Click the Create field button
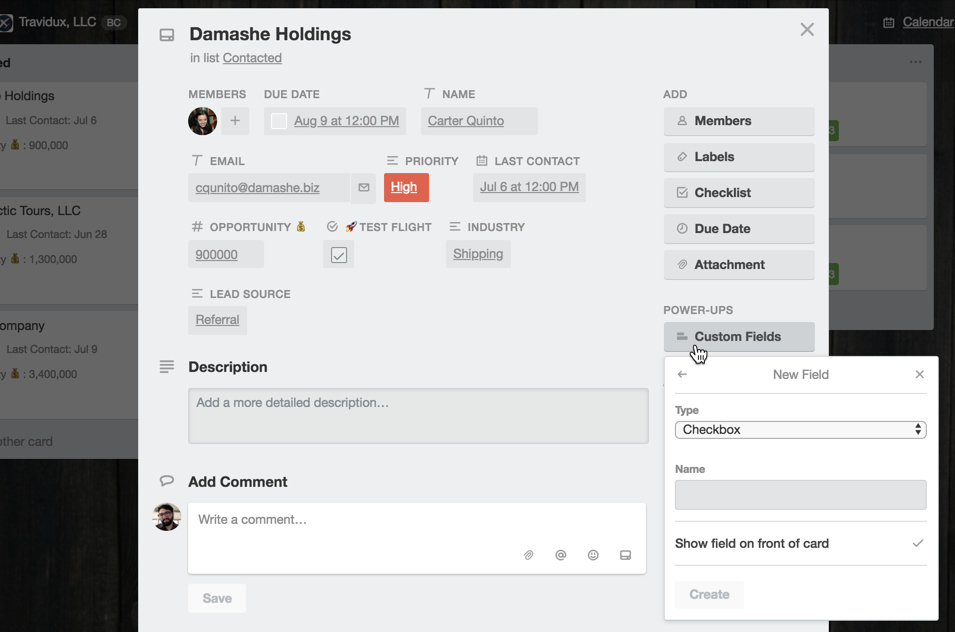Image resolution: width=955 pixels, height=632 pixels. (x=709, y=594)
